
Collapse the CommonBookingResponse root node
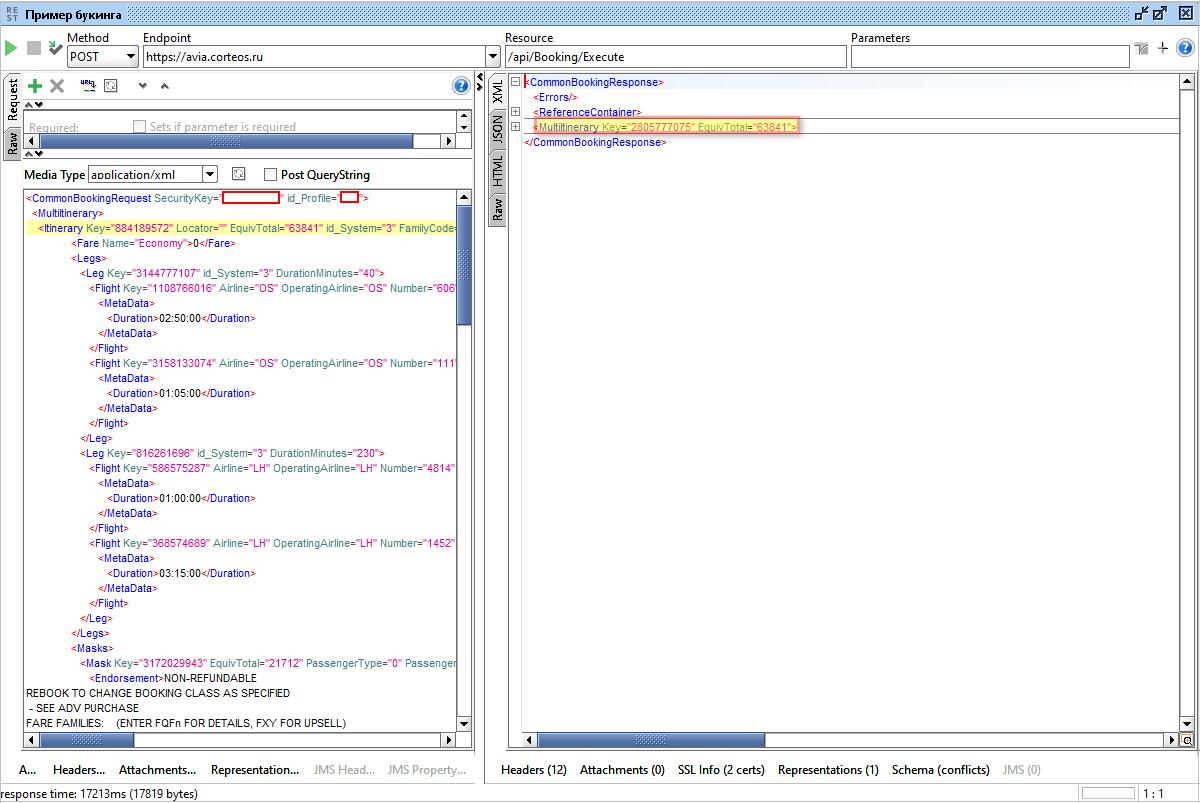[x=515, y=83]
